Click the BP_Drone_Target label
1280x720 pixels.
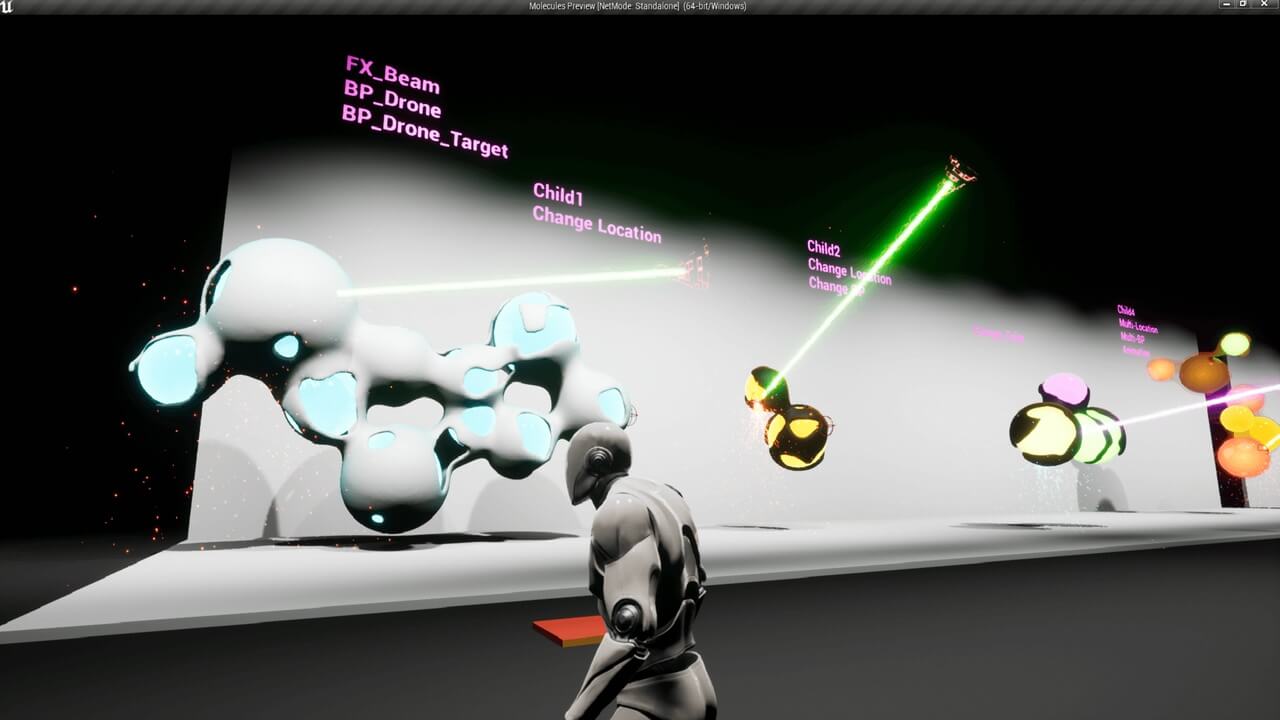425,132
